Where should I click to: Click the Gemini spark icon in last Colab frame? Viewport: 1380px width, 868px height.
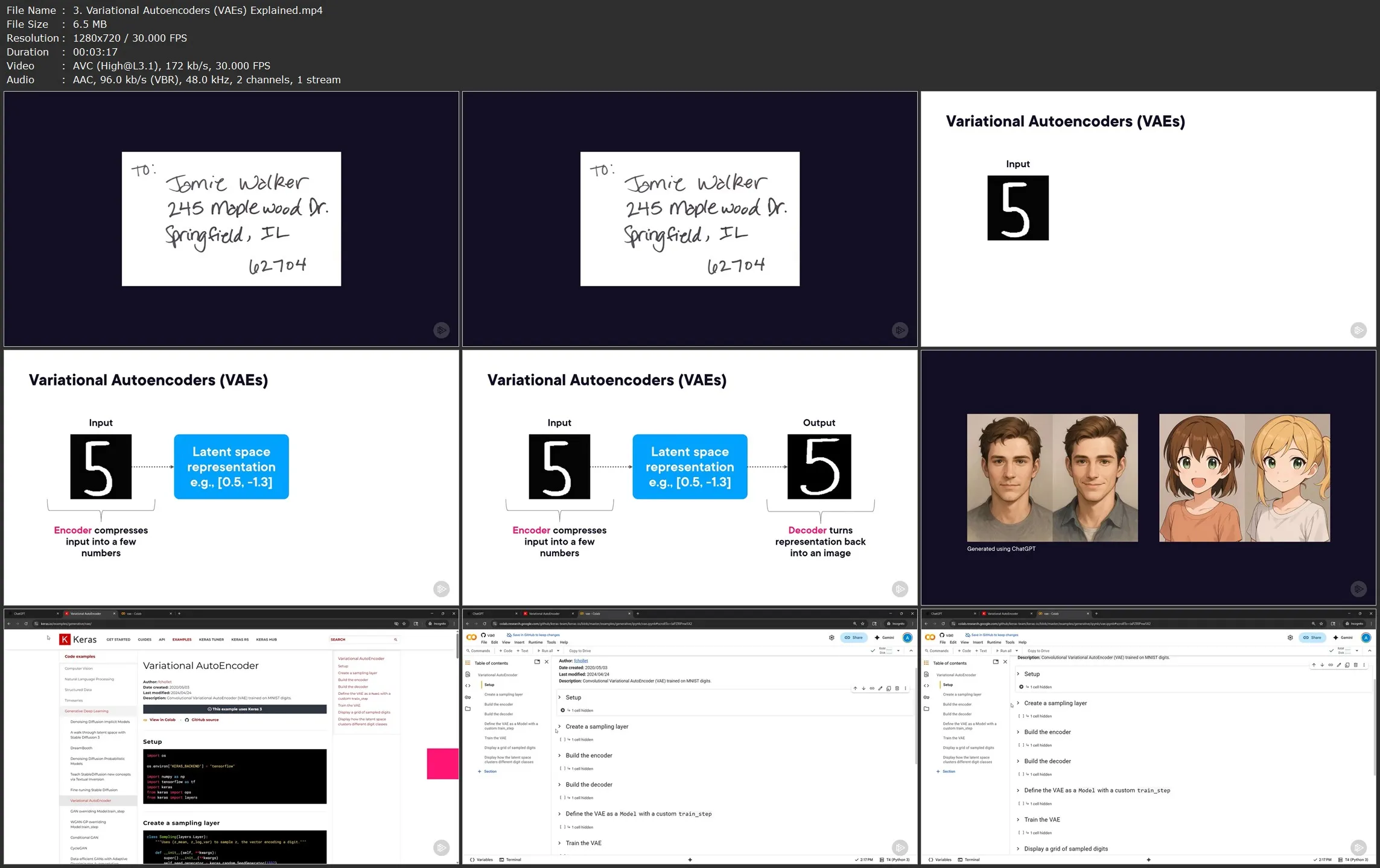tap(1336, 638)
